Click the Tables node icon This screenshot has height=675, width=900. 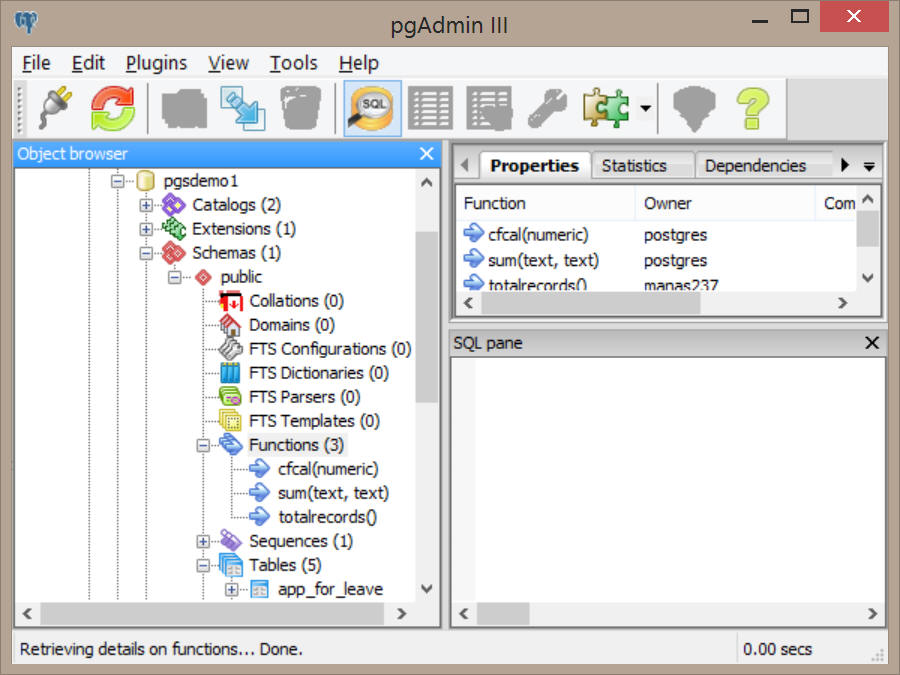231,565
